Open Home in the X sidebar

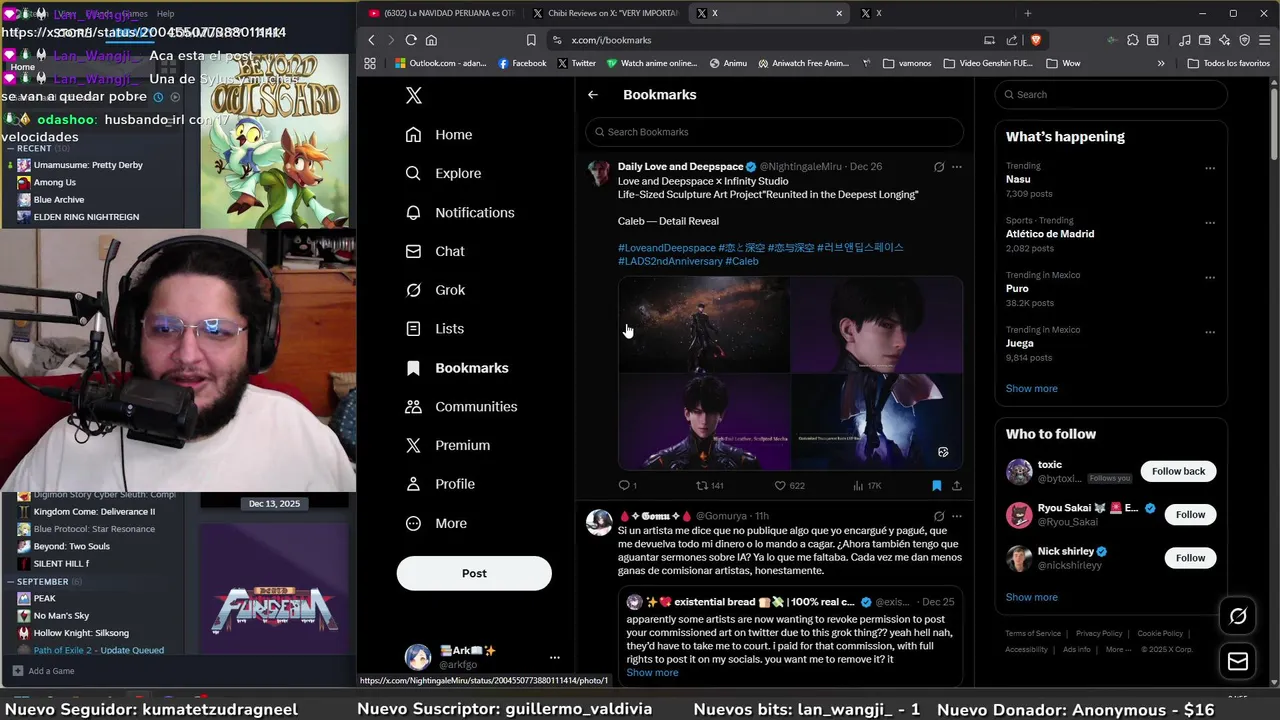pyautogui.click(x=439, y=135)
